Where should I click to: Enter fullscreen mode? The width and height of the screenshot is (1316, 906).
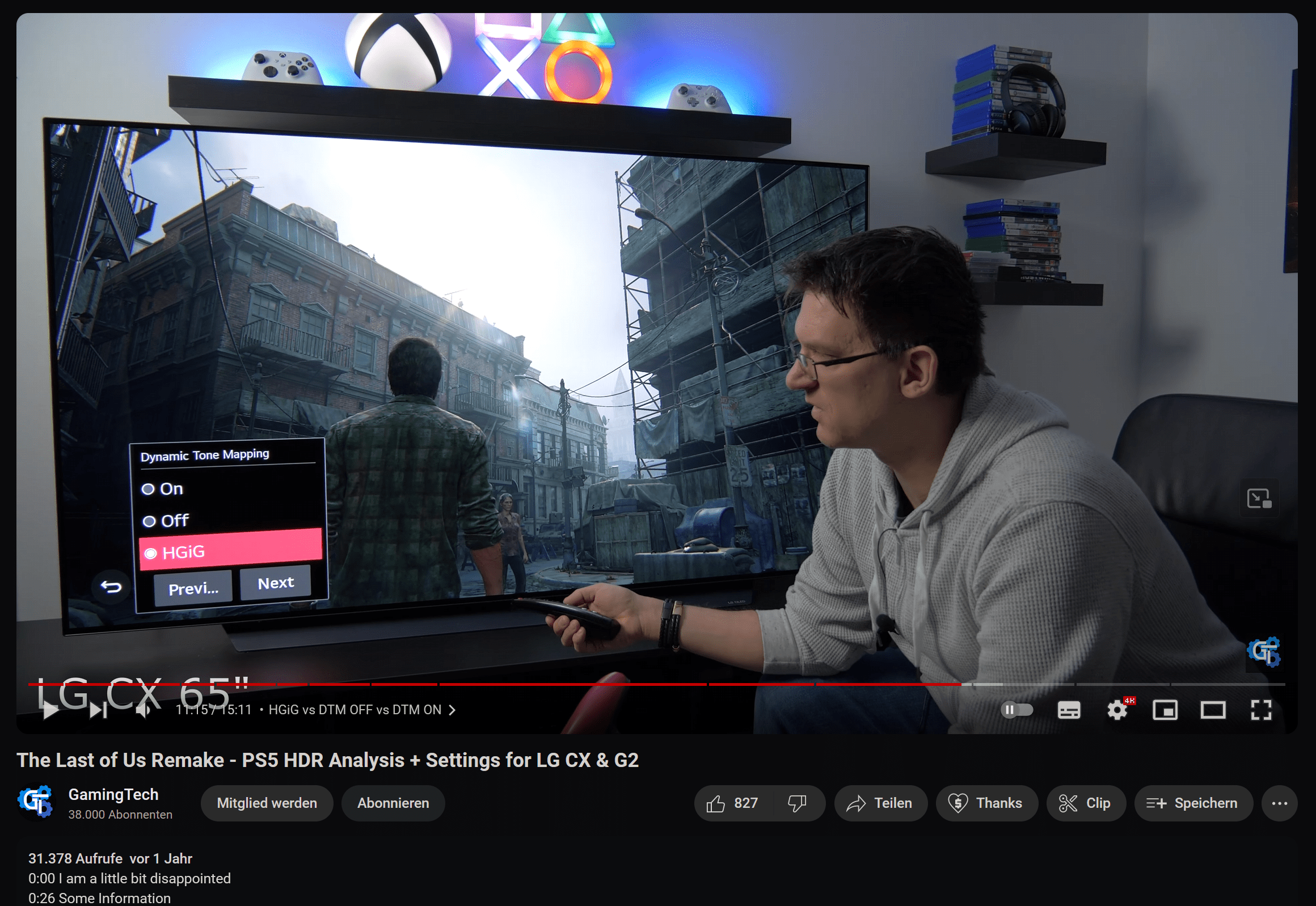pyautogui.click(x=1261, y=710)
